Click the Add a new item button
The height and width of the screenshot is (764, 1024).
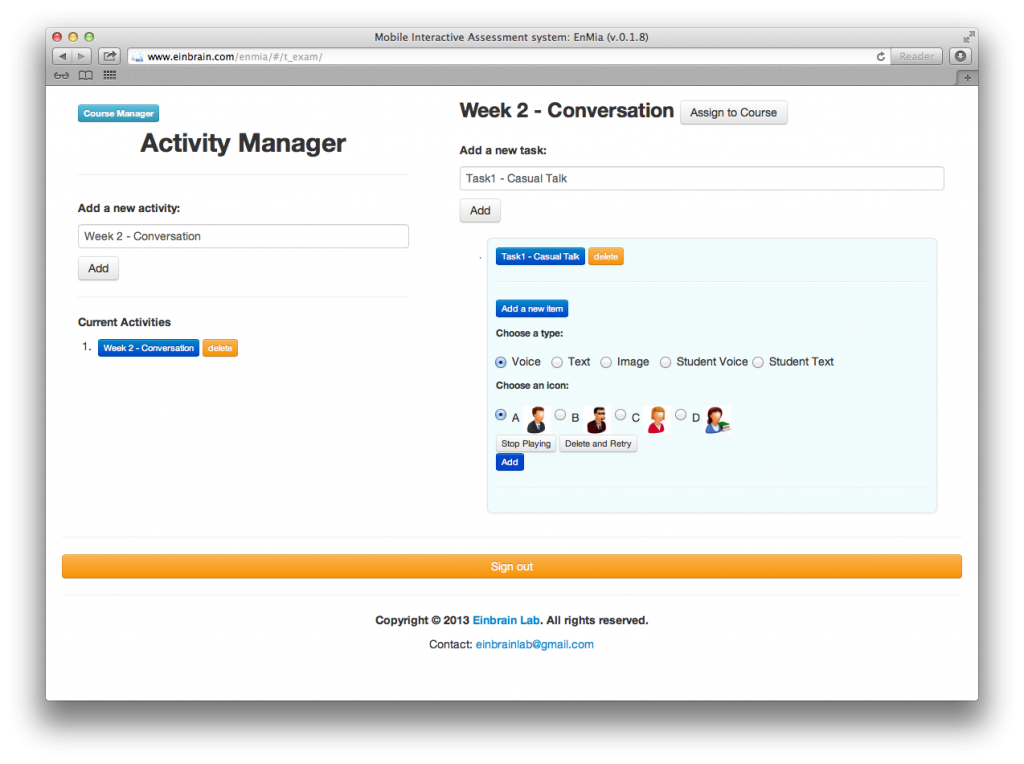pos(532,308)
